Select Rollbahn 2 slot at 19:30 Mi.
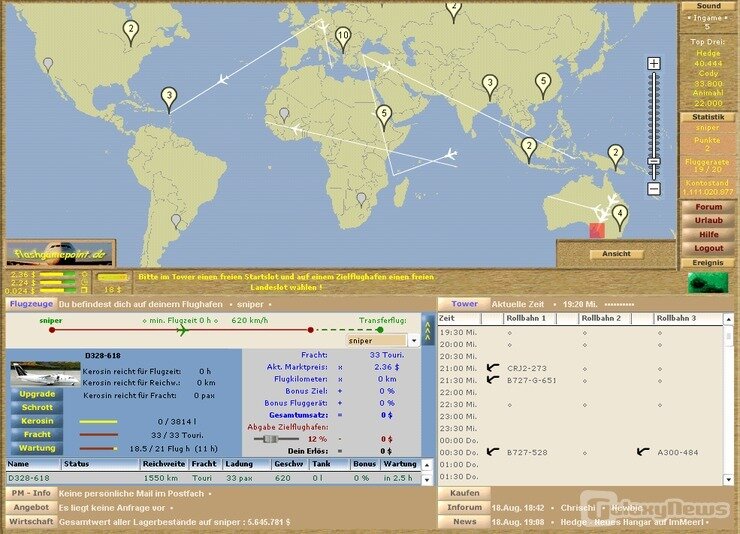This screenshot has height=534, width=740. point(585,333)
